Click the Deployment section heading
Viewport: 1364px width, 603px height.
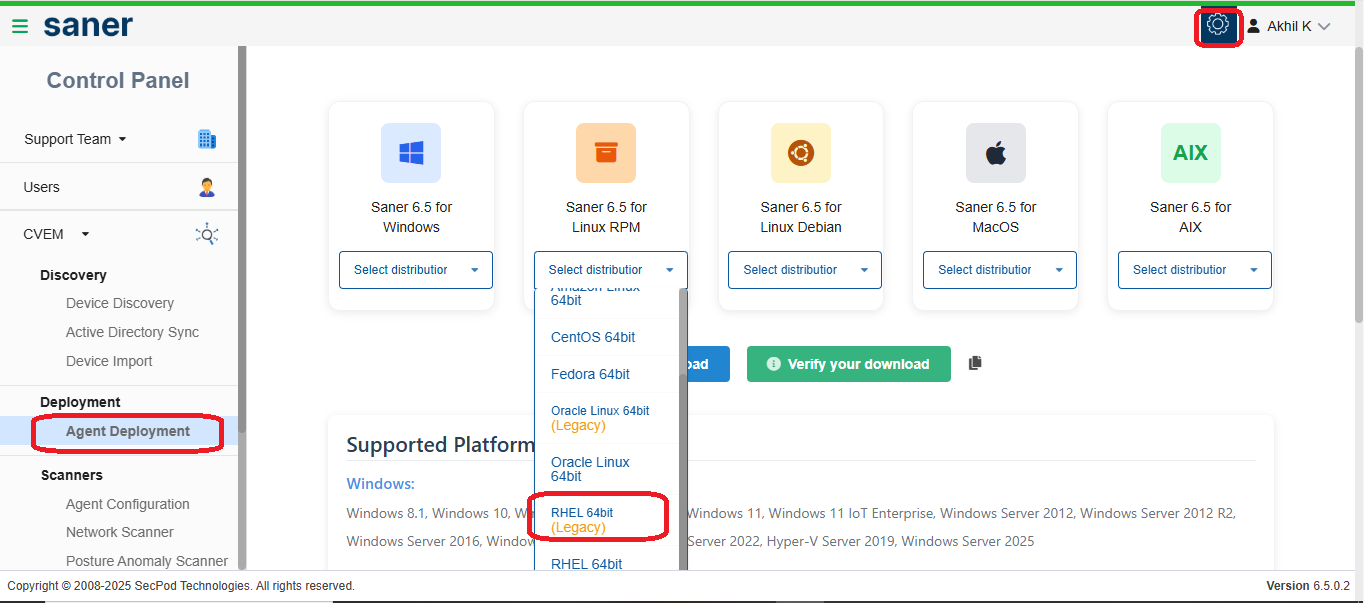click(x=80, y=402)
